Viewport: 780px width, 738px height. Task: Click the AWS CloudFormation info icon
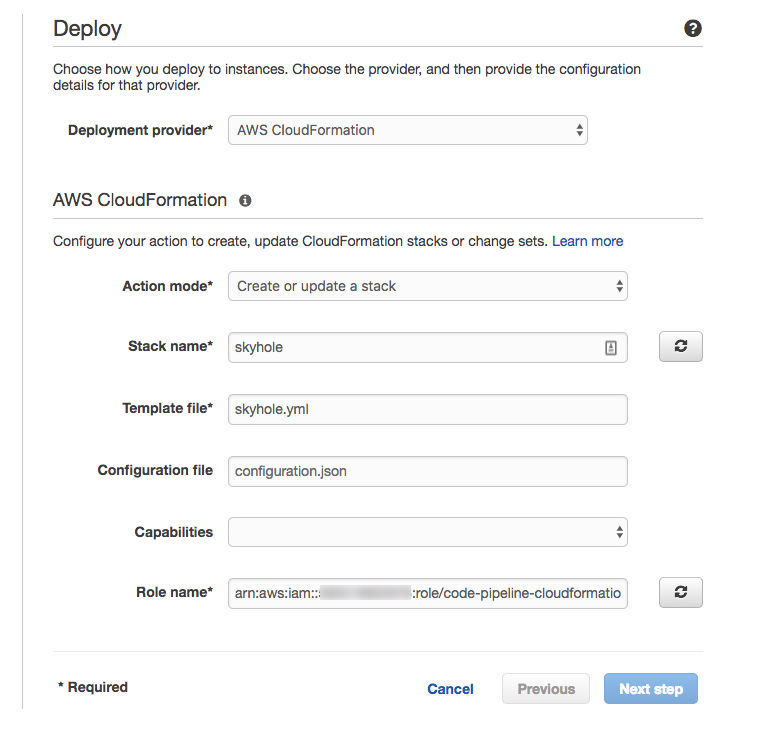[x=245, y=200]
